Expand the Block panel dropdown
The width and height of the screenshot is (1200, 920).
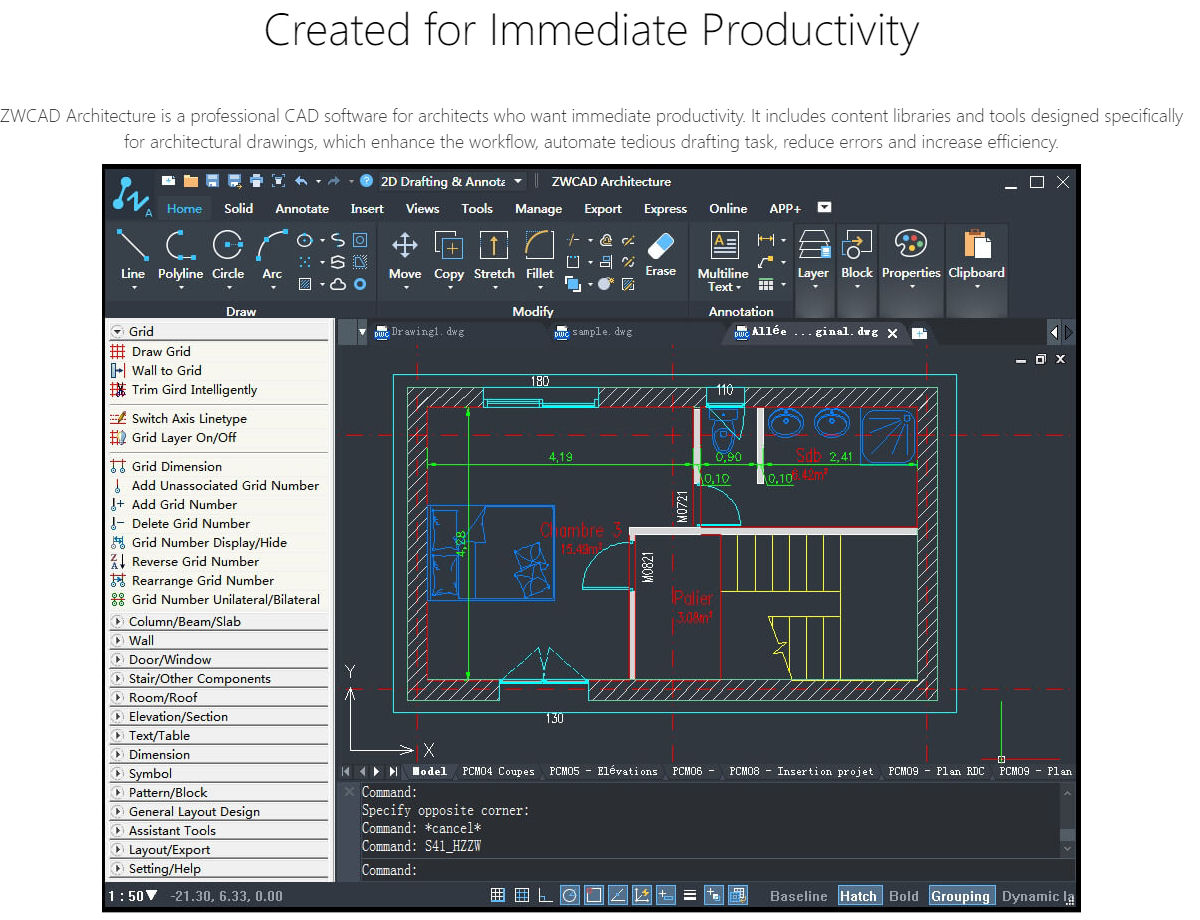[x=857, y=287]
